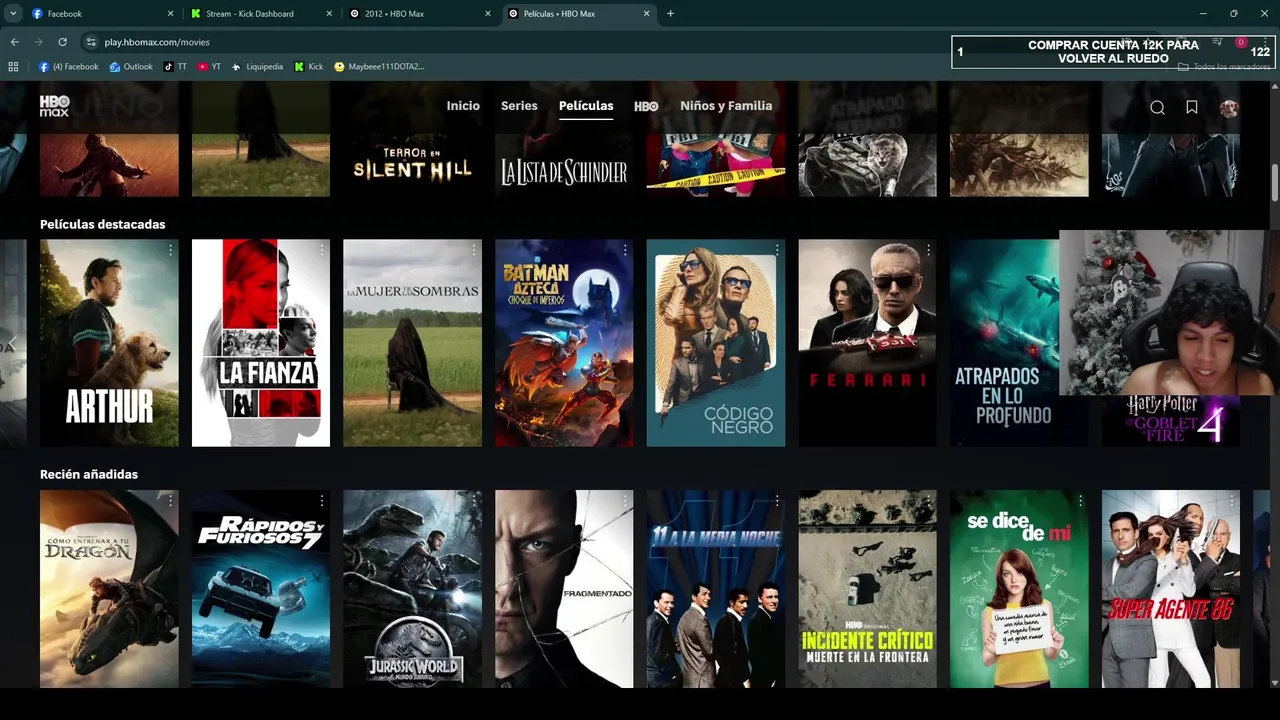Image resolution: width=1280 pixels, height=720 pixels.
Task: Select Películas in navigation
Action: click(x=586, y=106)
